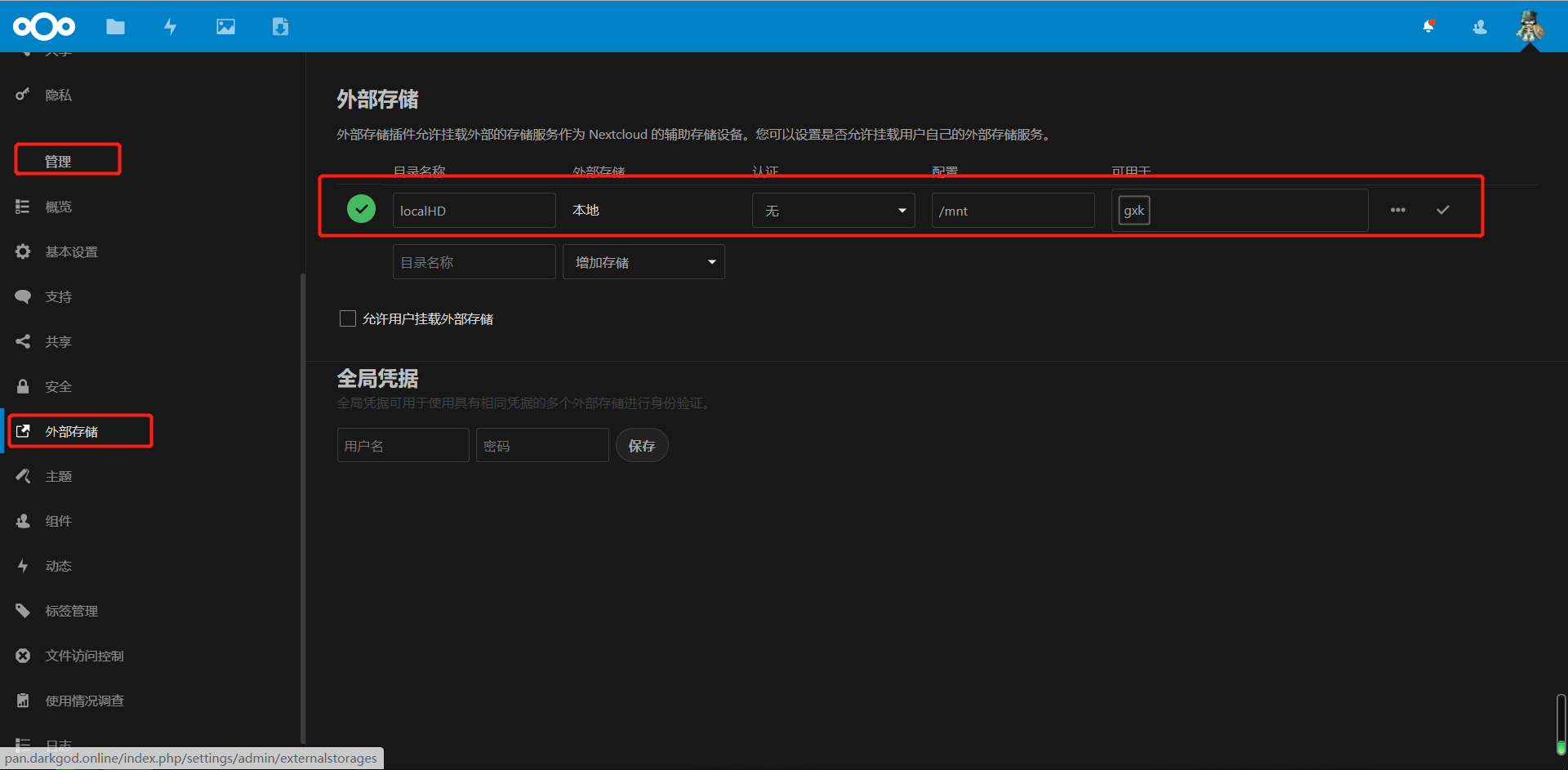Screen dimensions: 1568x770
Task: Click the activity bolt icon in sidebar
Action: [x=23, y=566]
